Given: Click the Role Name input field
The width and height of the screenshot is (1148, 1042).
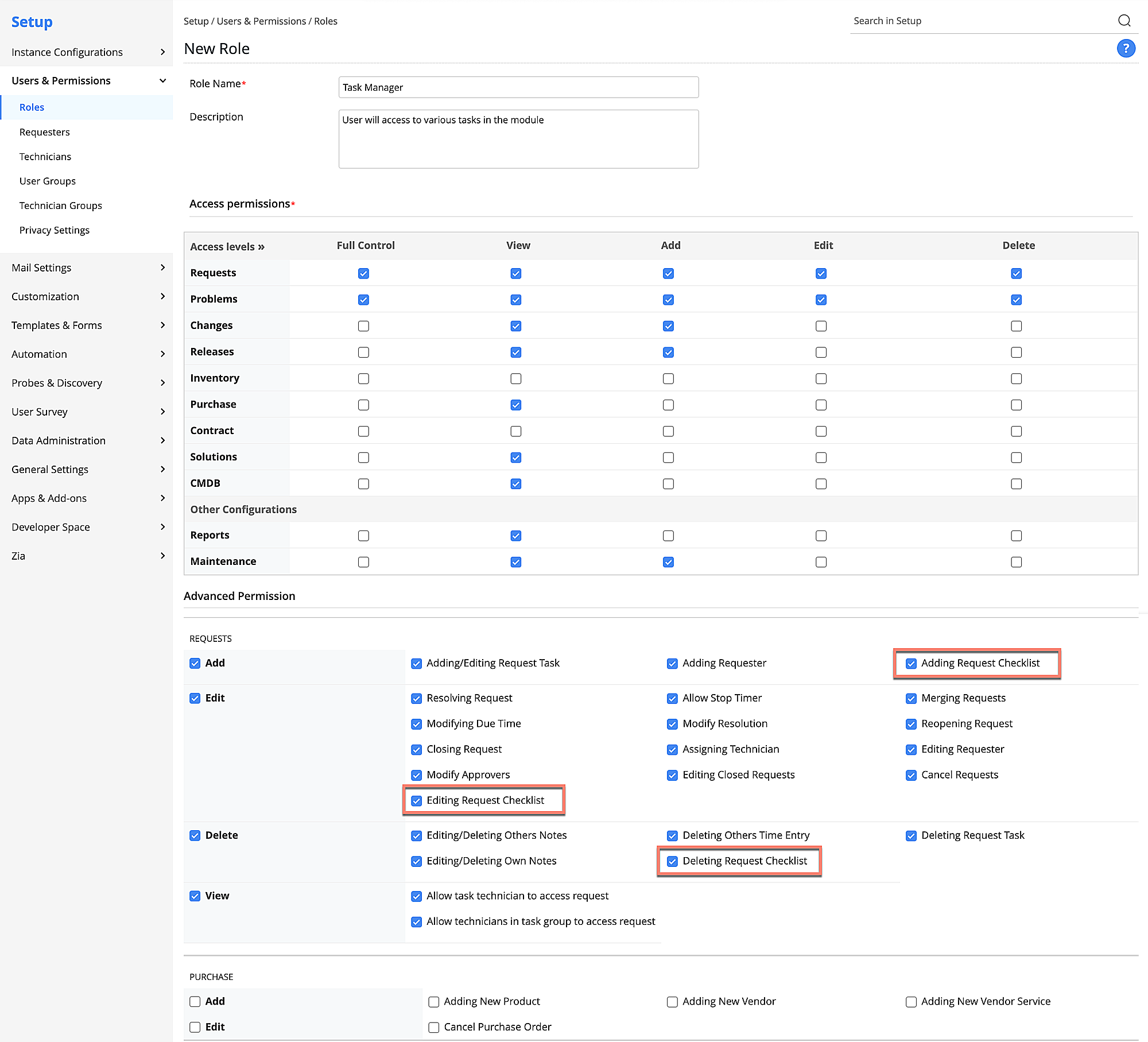Looking at the screenshot, I should (518, 87).
